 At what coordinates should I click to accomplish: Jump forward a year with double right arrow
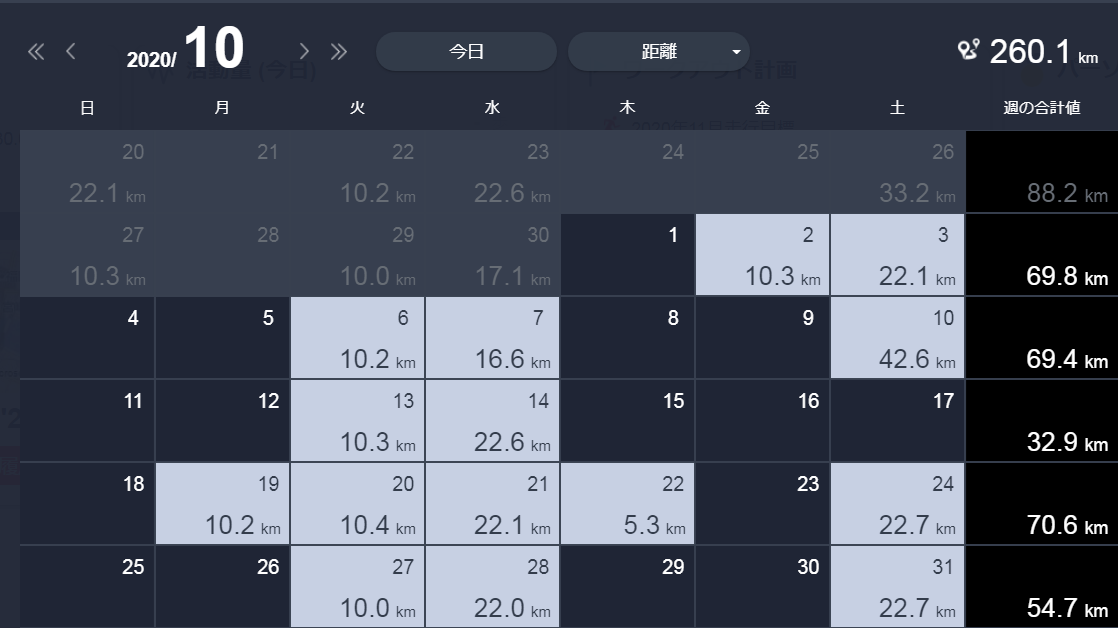coord(339,52)
